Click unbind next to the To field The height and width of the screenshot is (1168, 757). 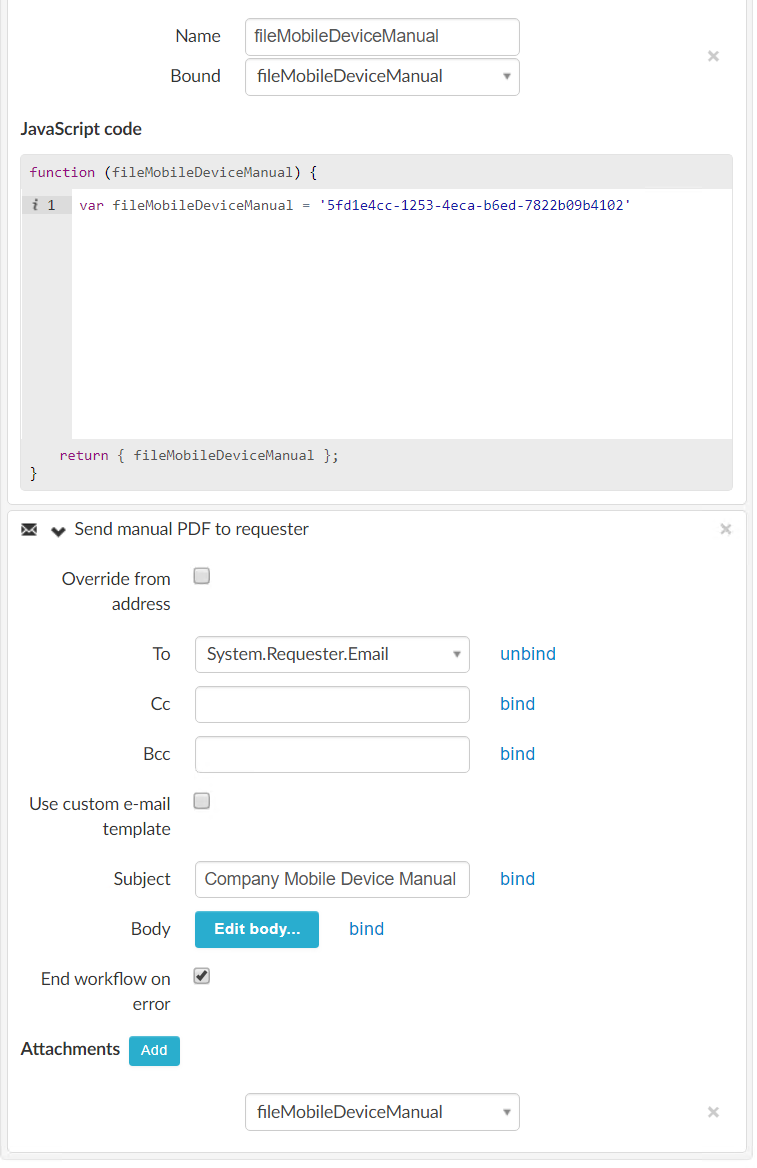[x=527, y=654]
